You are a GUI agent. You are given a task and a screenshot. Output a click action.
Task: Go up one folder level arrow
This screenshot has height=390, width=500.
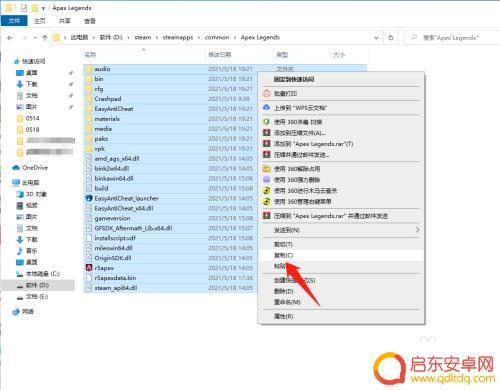45,38
